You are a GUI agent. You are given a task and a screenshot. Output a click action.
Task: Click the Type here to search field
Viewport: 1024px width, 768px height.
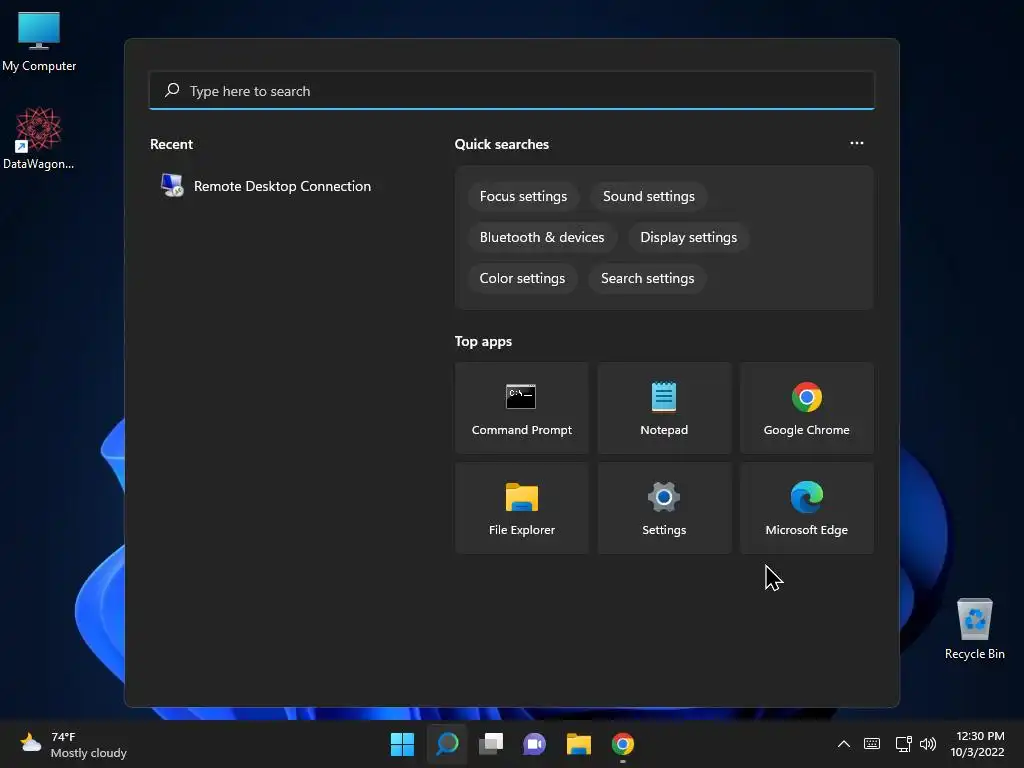511,91
